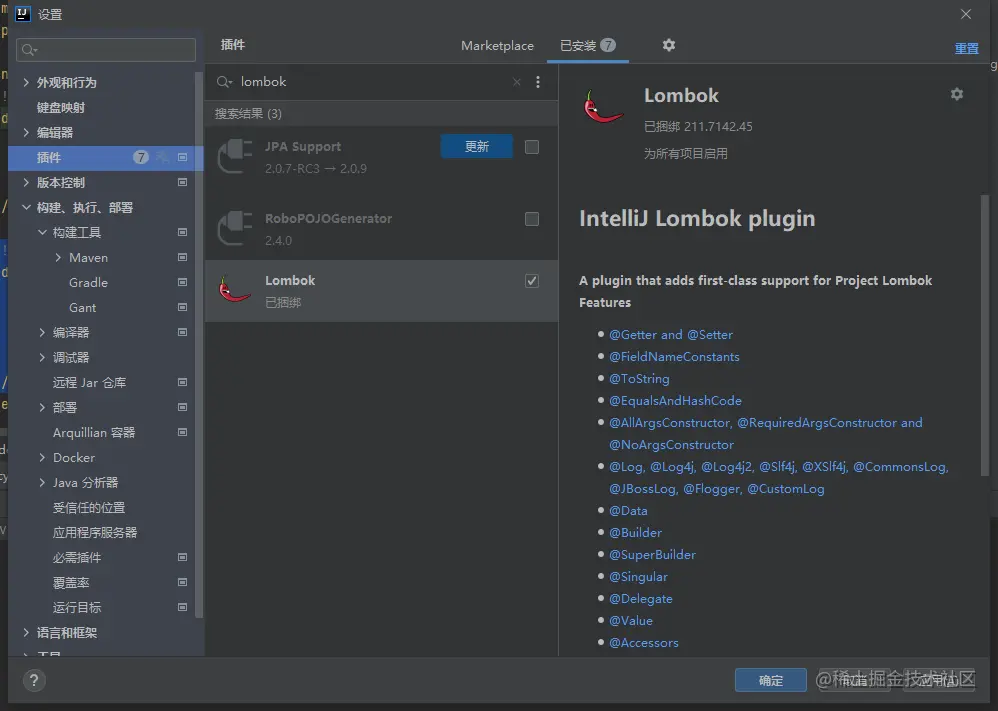The height and width of the screenshot is (711, 998).
Task: Click the IntelliJ logo in title bar
Action: 22,14
